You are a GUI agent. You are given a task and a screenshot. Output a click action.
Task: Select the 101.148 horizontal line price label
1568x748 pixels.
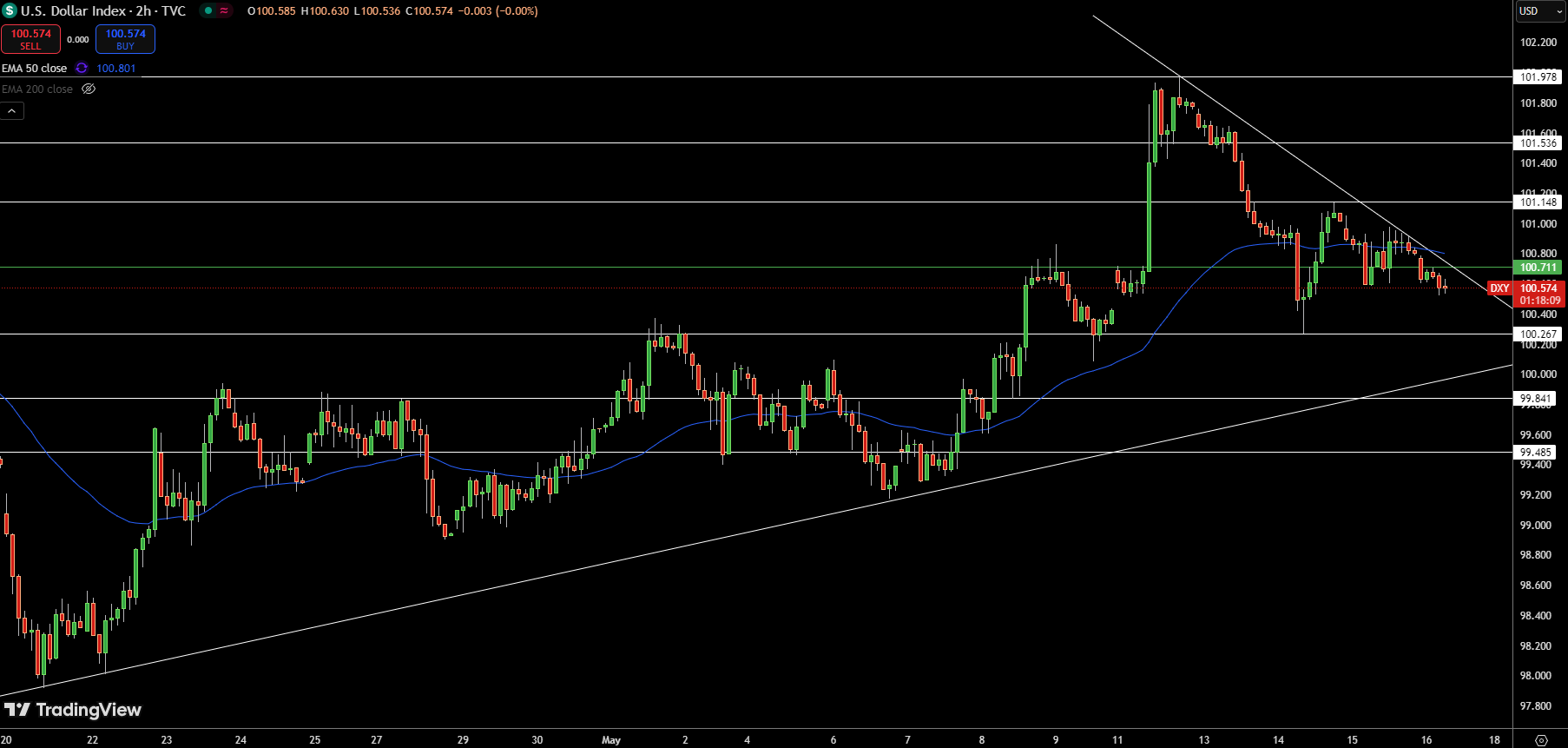click(x=1538, y=202)
